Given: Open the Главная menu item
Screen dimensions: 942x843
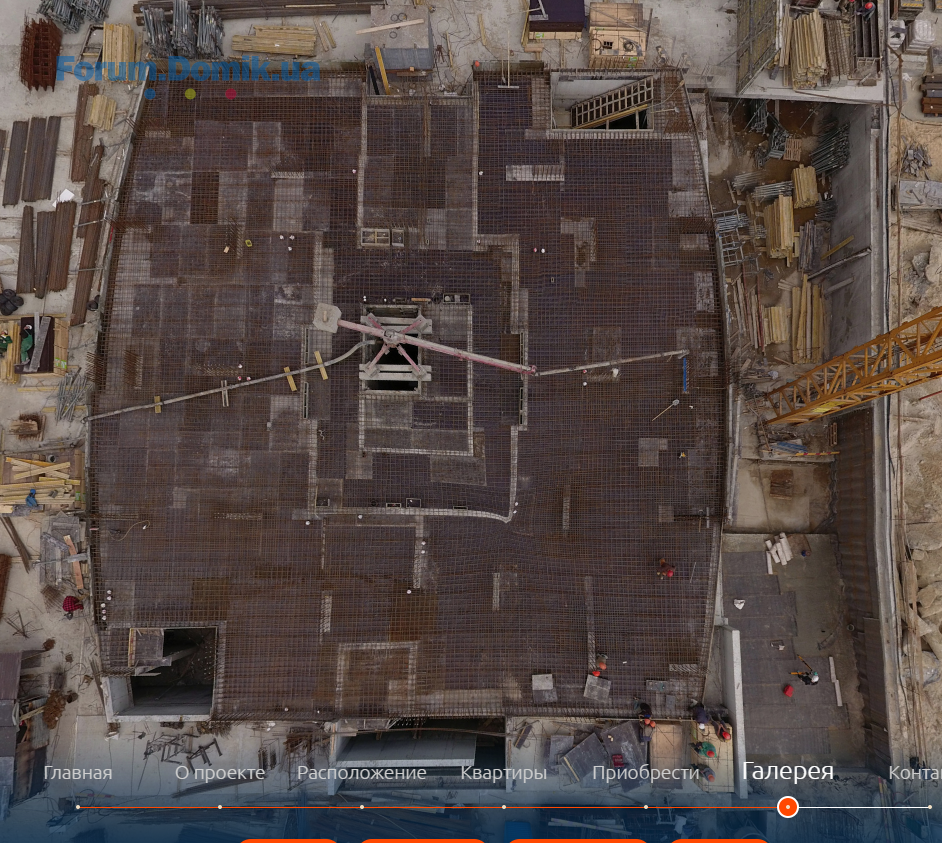Looking at the screenshot, I should tap(78, 773).
